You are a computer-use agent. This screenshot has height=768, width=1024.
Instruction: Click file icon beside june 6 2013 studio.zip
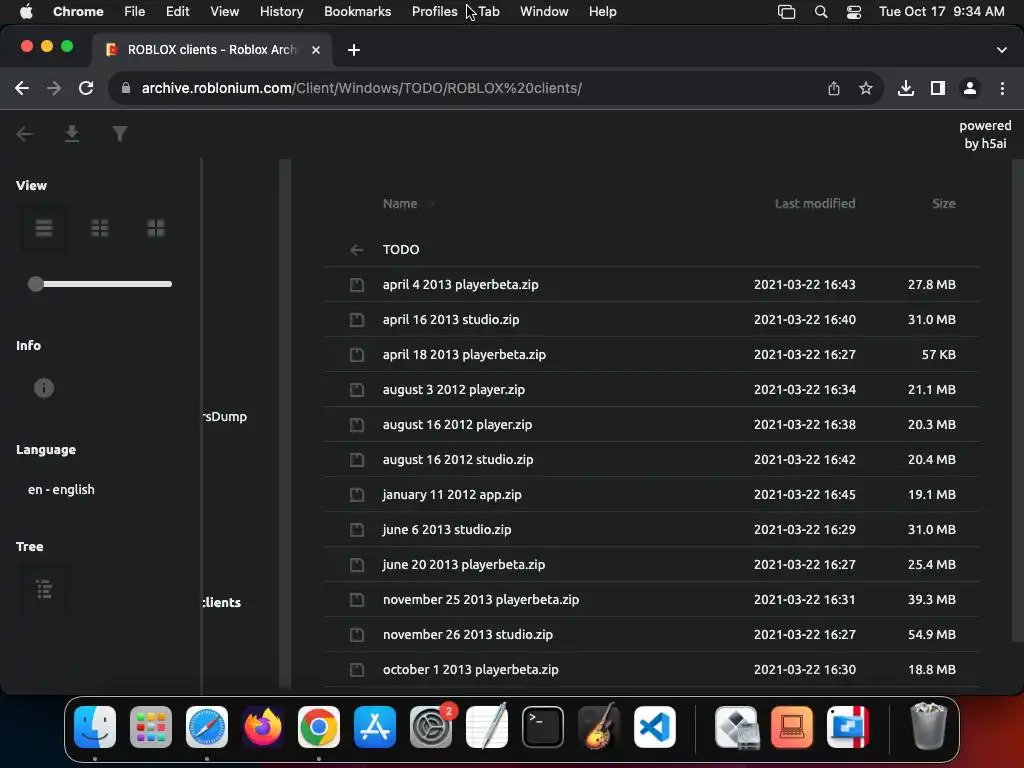[357, 530]
